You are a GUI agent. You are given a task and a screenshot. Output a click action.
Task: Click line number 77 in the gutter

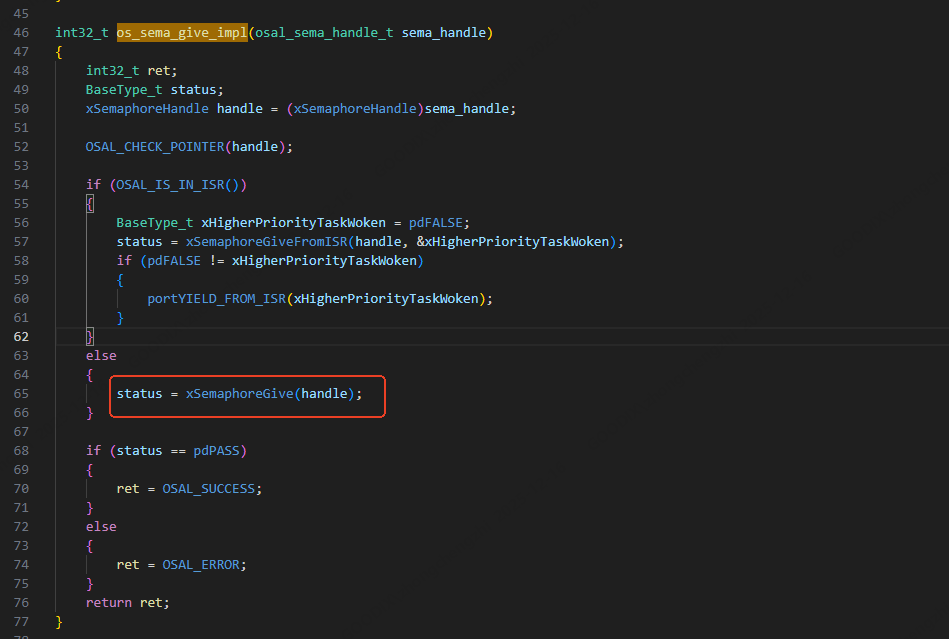(x=21, y=622)
